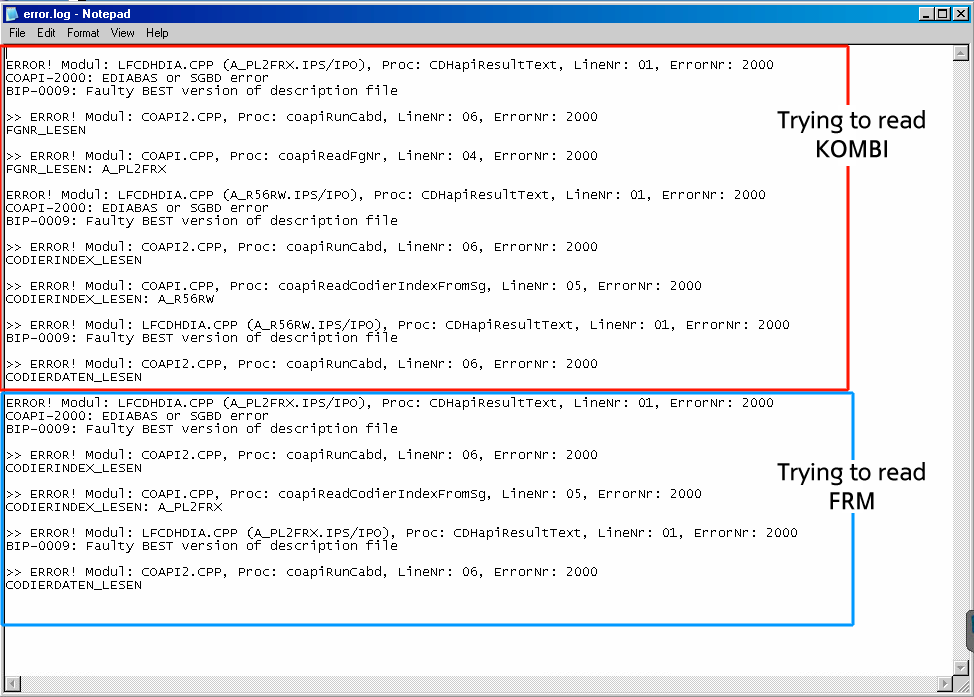Minimize the error.log Notepad window

926,14
